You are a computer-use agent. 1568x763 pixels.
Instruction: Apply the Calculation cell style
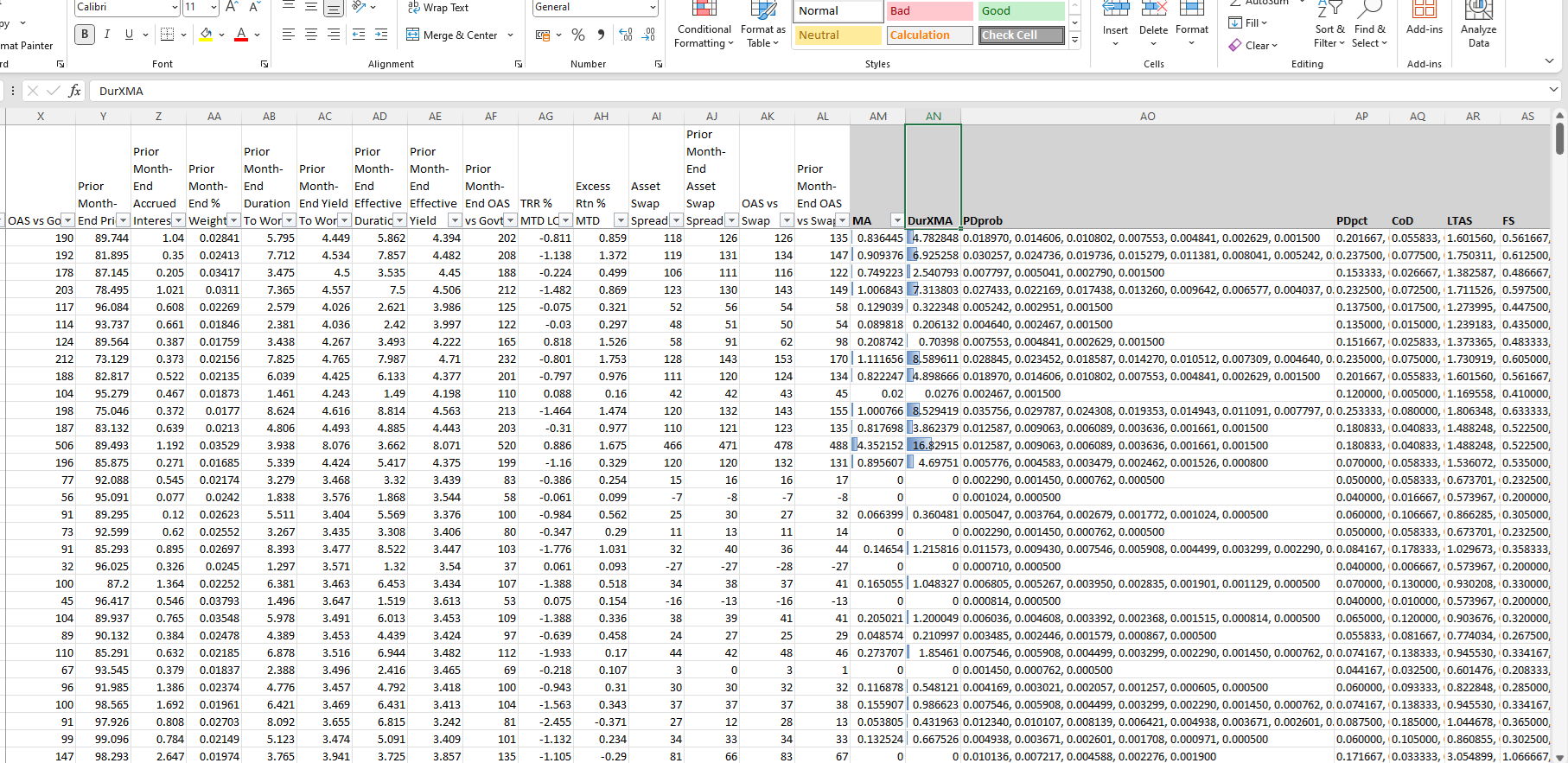[x=928, y=35]
